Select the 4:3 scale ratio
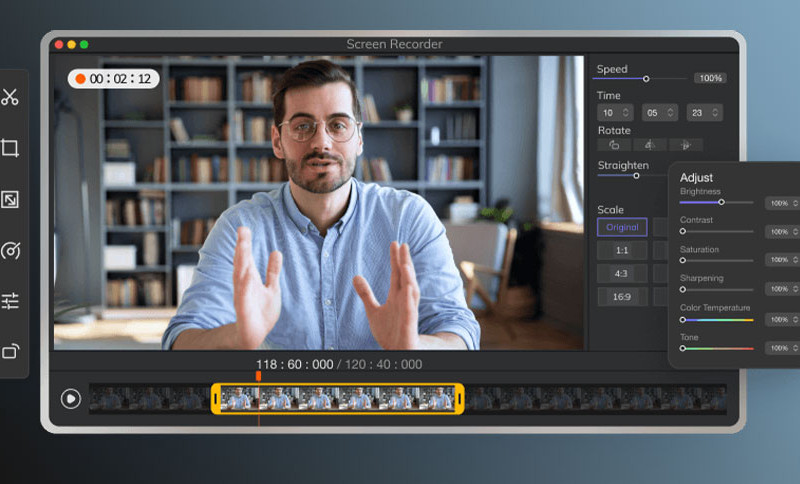The image size is (800, 484). (x=622, y=274)
